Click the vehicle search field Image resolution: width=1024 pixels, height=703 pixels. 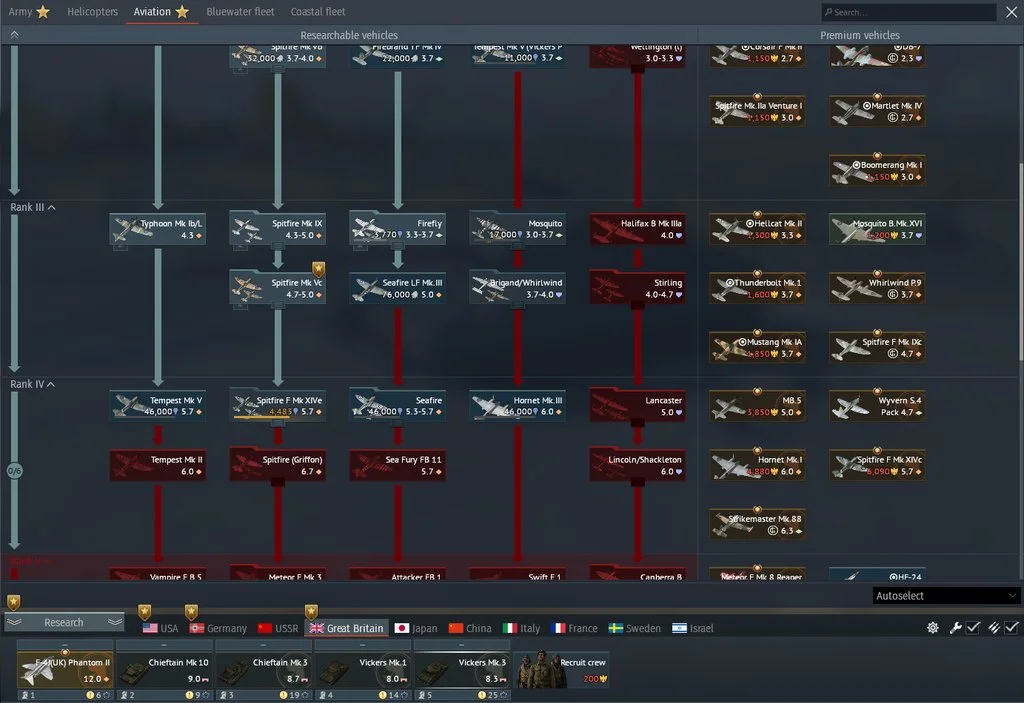[x=908, y=12]
